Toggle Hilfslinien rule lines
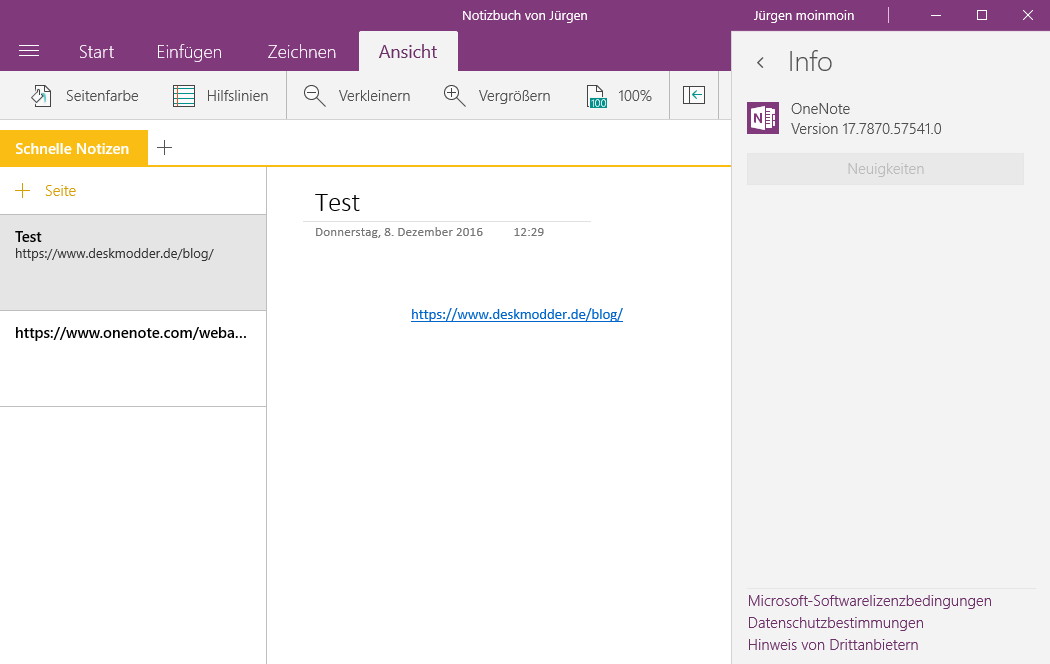1050x664 pixels. point(220,96)
